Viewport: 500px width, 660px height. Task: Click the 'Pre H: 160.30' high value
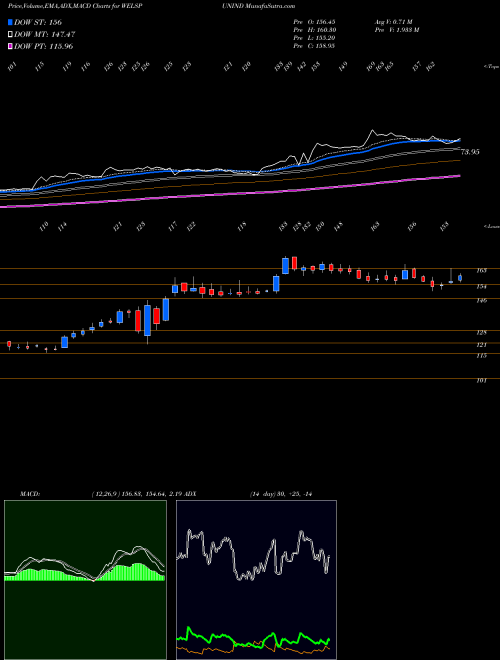pyautogui.click(x=314, y=30)
